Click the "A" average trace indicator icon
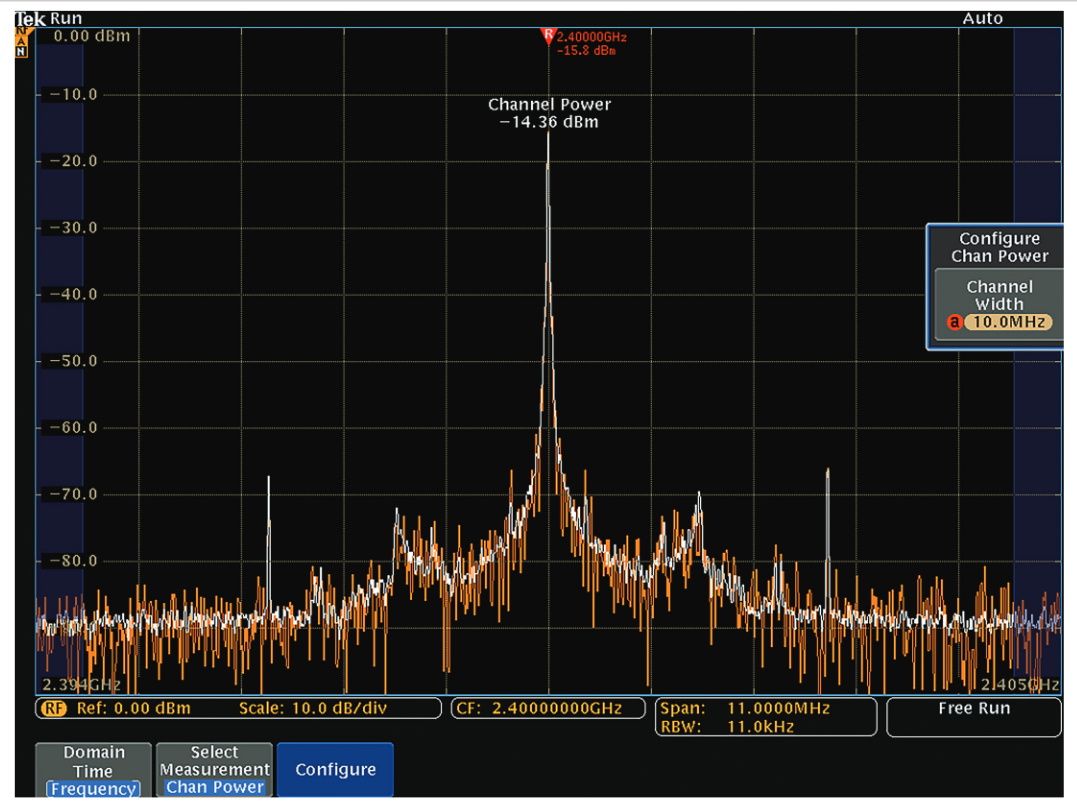The image size is (1077, 805). pyautogui.click(x=22, y=42)
